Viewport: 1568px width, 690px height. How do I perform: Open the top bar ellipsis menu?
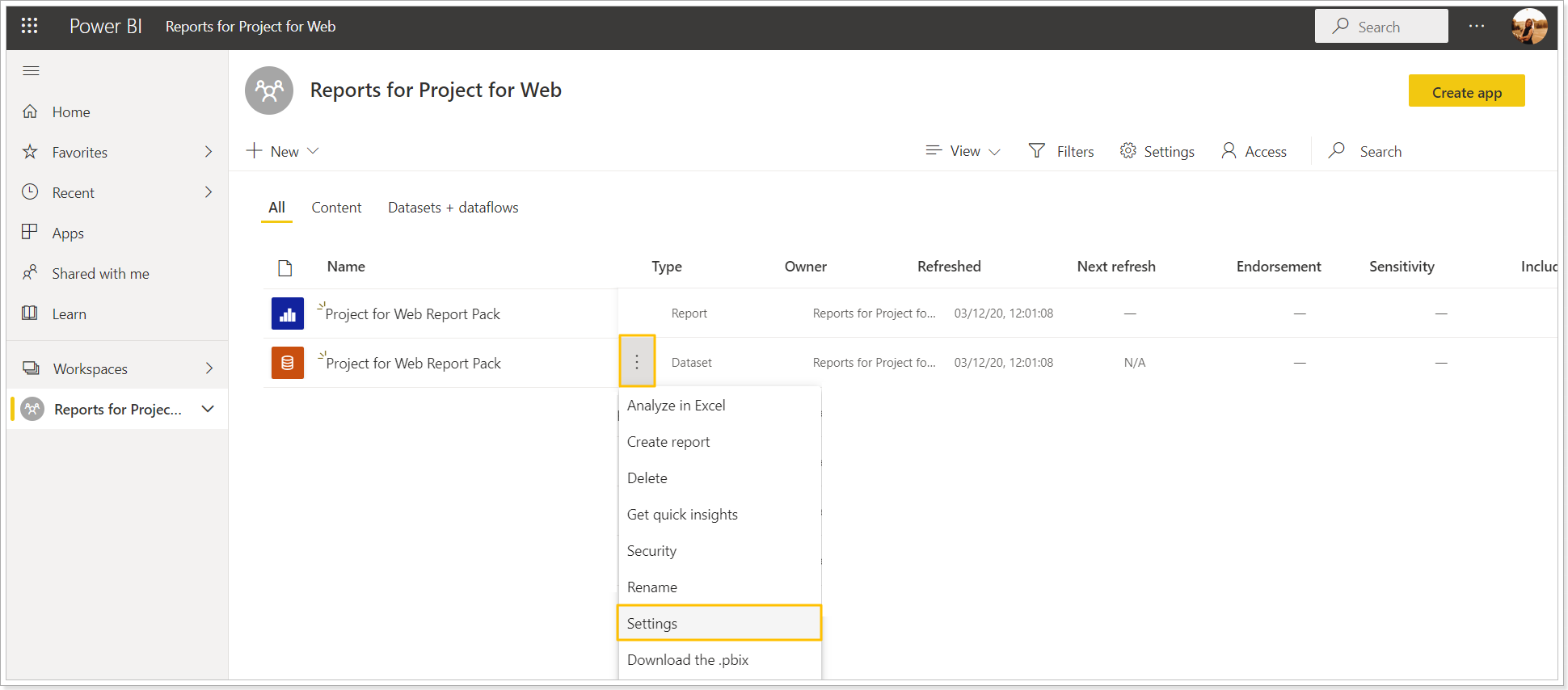coord(1477,26)
